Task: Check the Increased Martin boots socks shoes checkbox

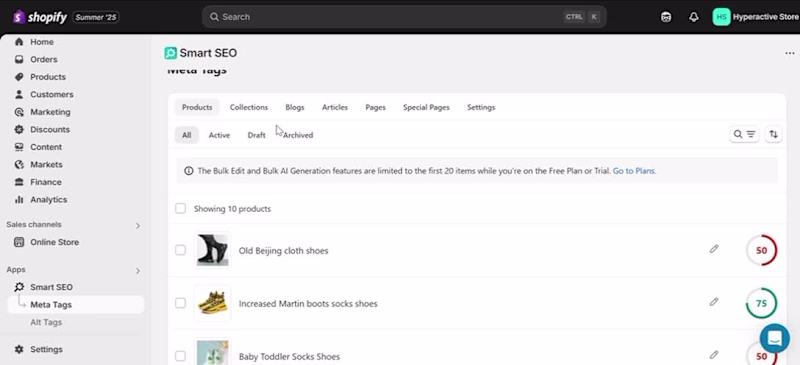Action: click(181, 303)
